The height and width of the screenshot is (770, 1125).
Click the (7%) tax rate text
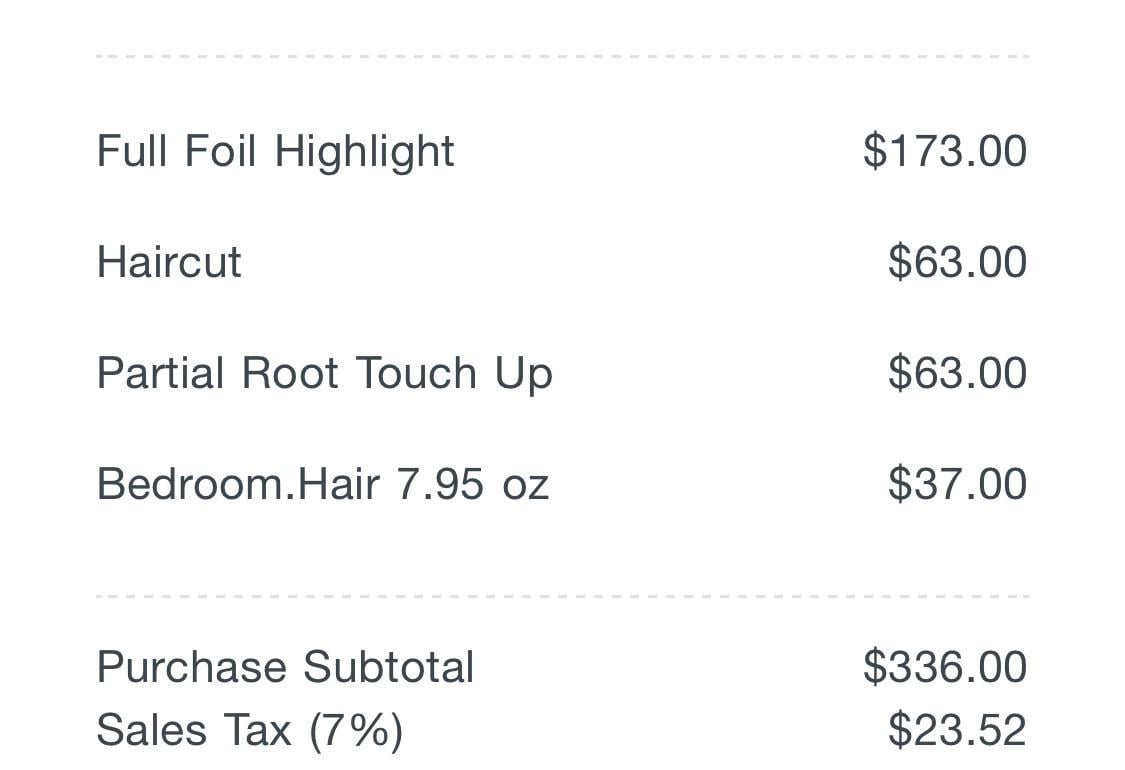coord(356,731)
